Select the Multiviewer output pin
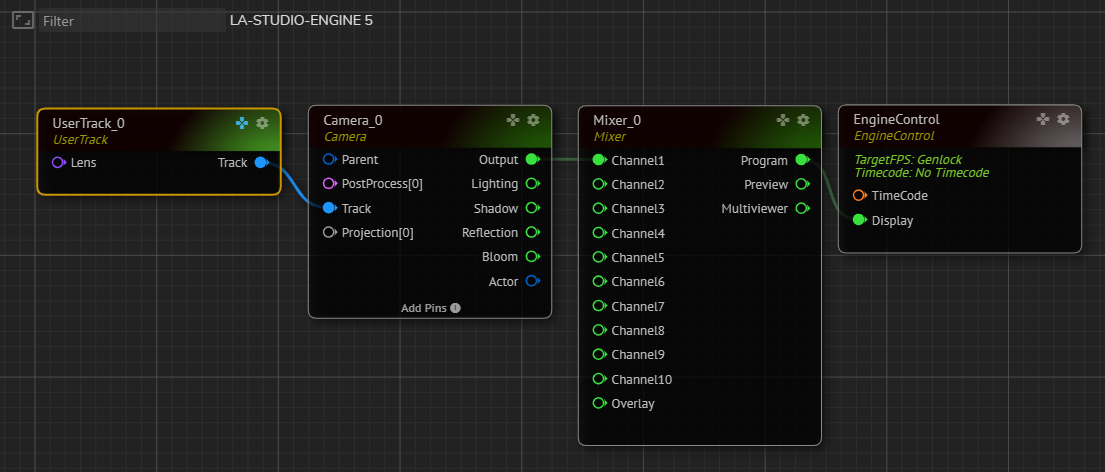The width and height of the screenshot is (1105, 472). (802, 209)
